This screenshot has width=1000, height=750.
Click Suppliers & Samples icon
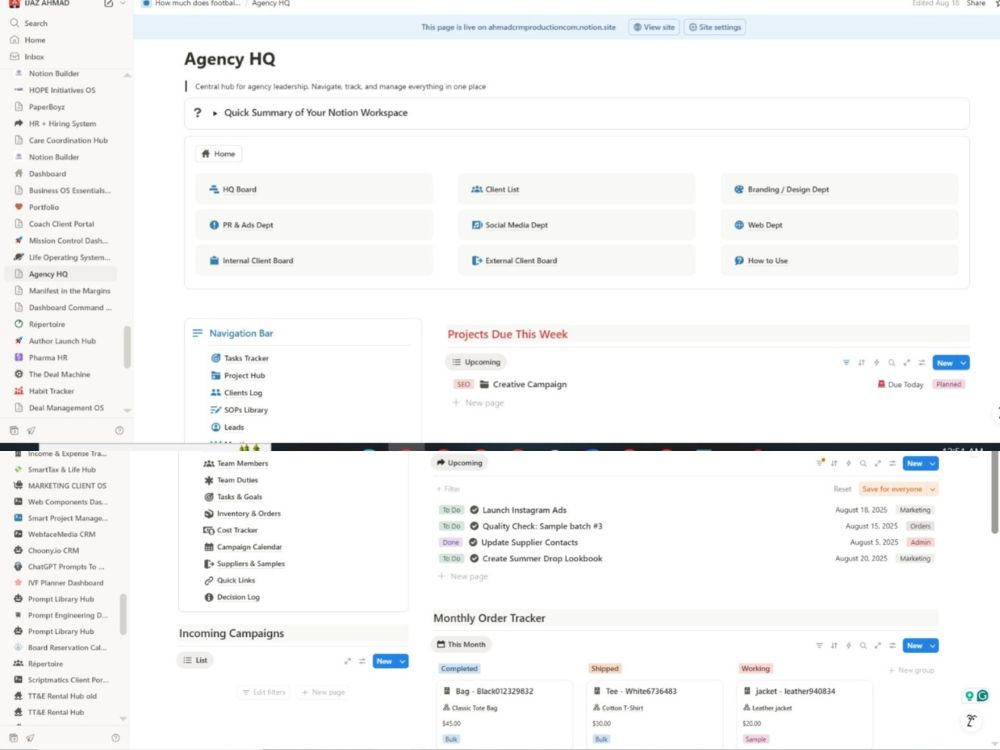pyautogui.click(x=209, y=563)
